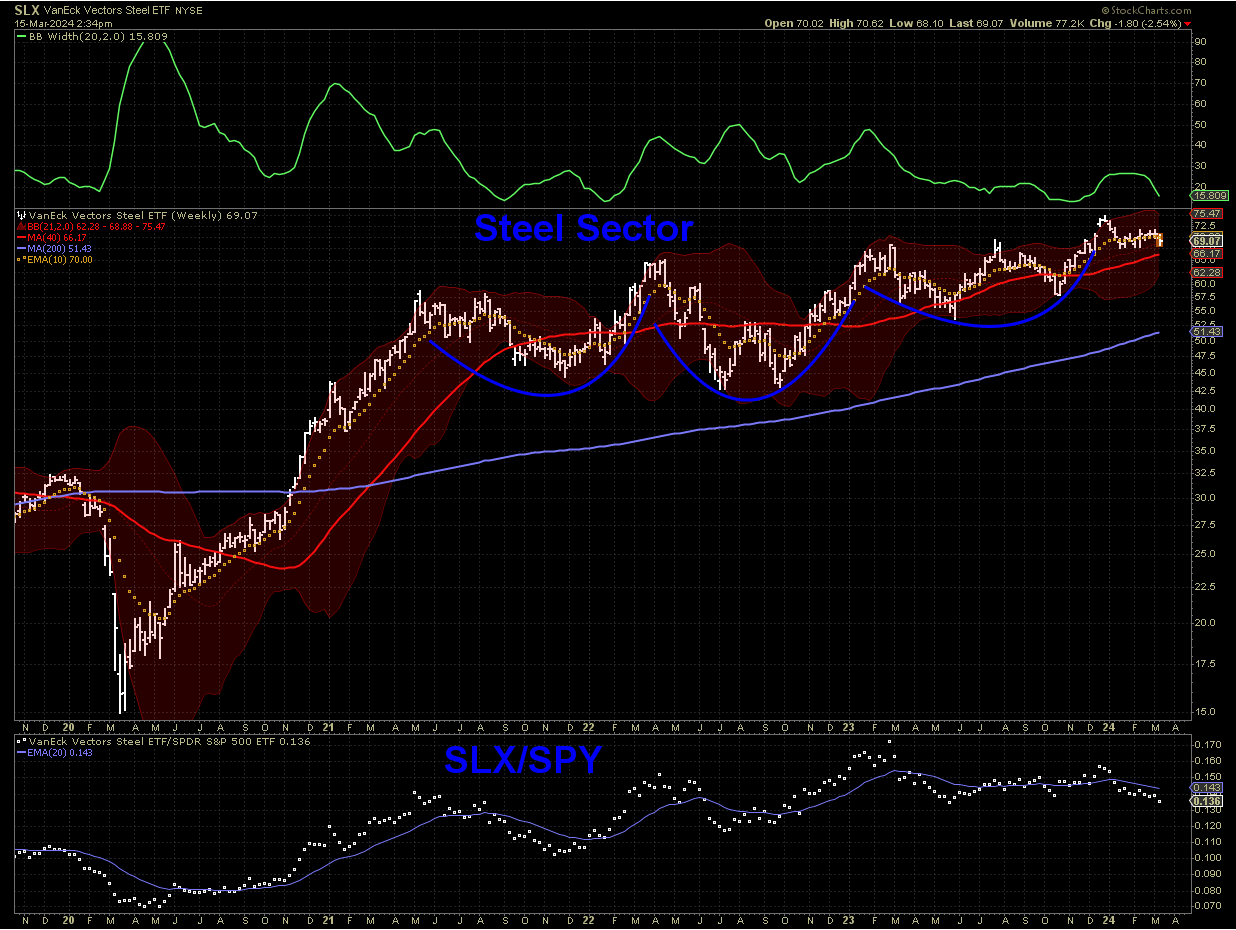1236x930 pixels.
Task: Click the white 69.07 last price tag
Action: click(x=1206, y=241)
